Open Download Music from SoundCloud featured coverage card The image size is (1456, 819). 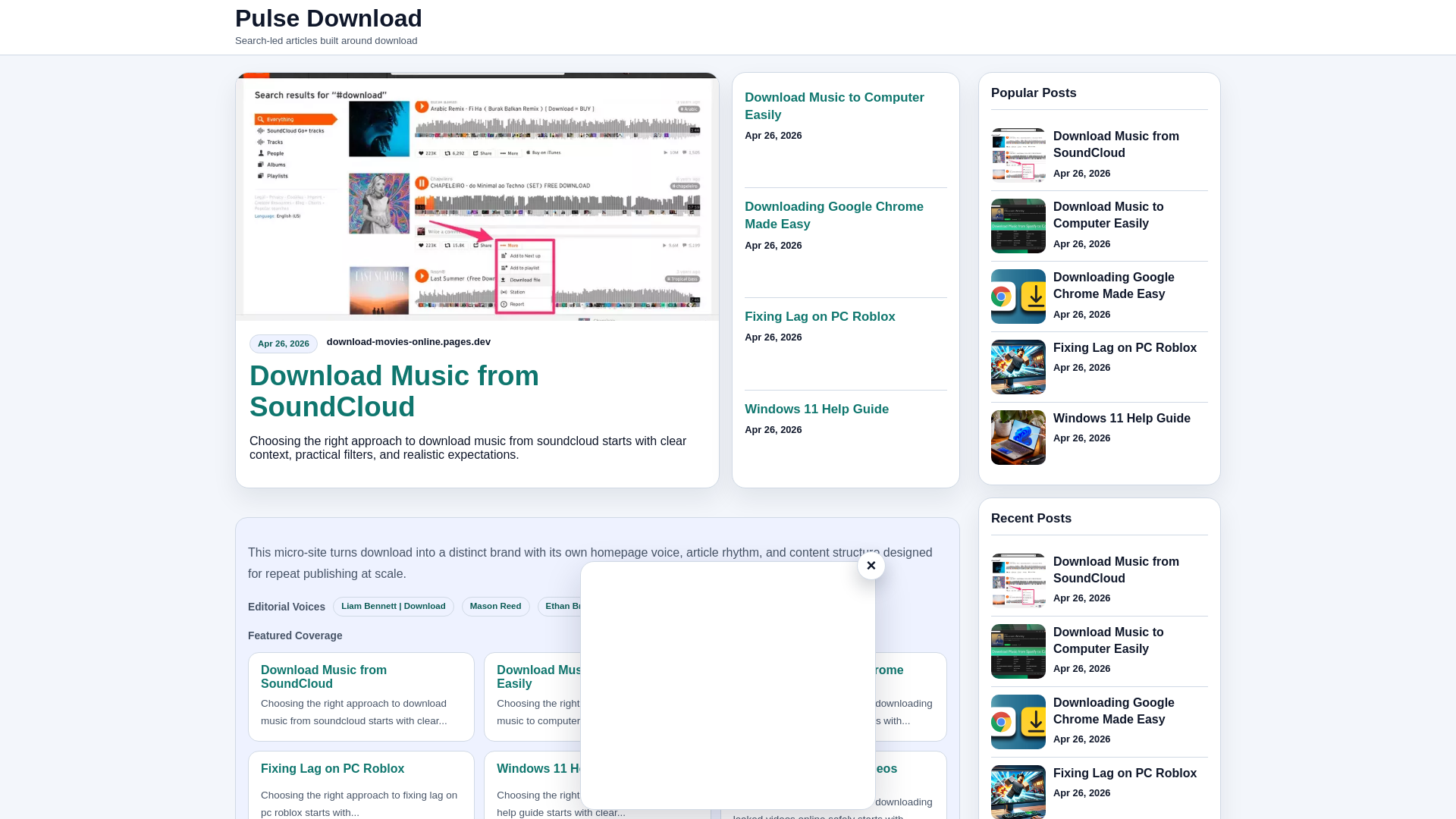click(361, 697)
